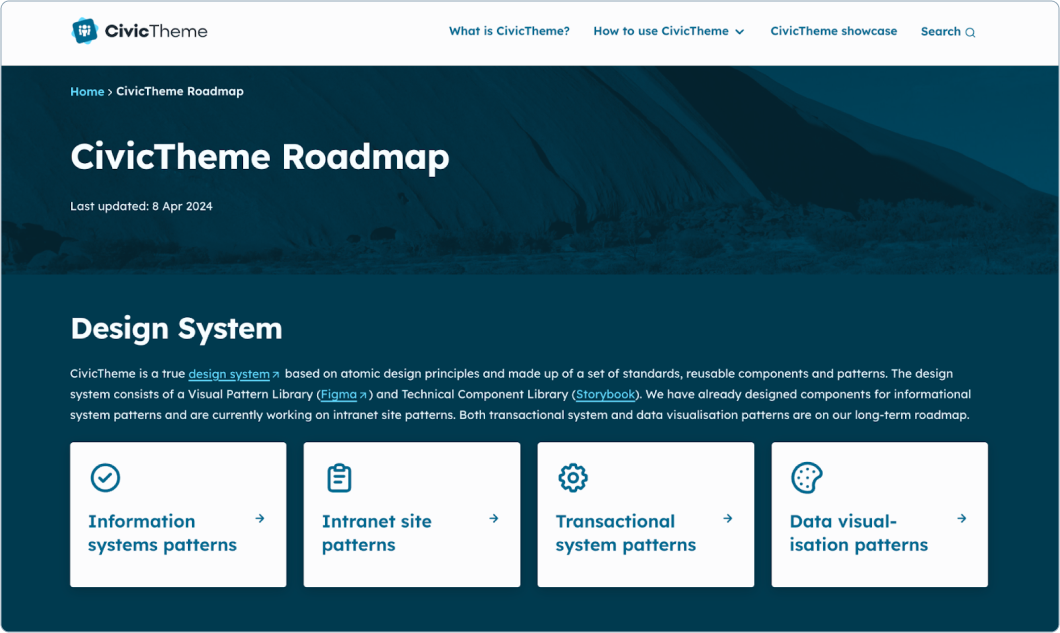Screen dimensions: 1060x633
Task: Click the arrow on Intranet site patterns card
Action: click(494, 518)
